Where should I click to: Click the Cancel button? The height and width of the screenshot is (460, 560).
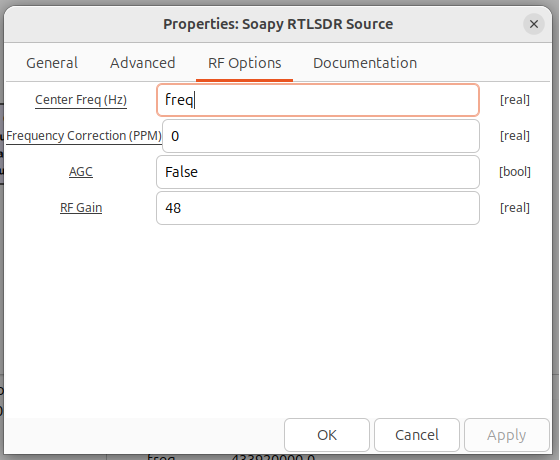coord(417,435)
